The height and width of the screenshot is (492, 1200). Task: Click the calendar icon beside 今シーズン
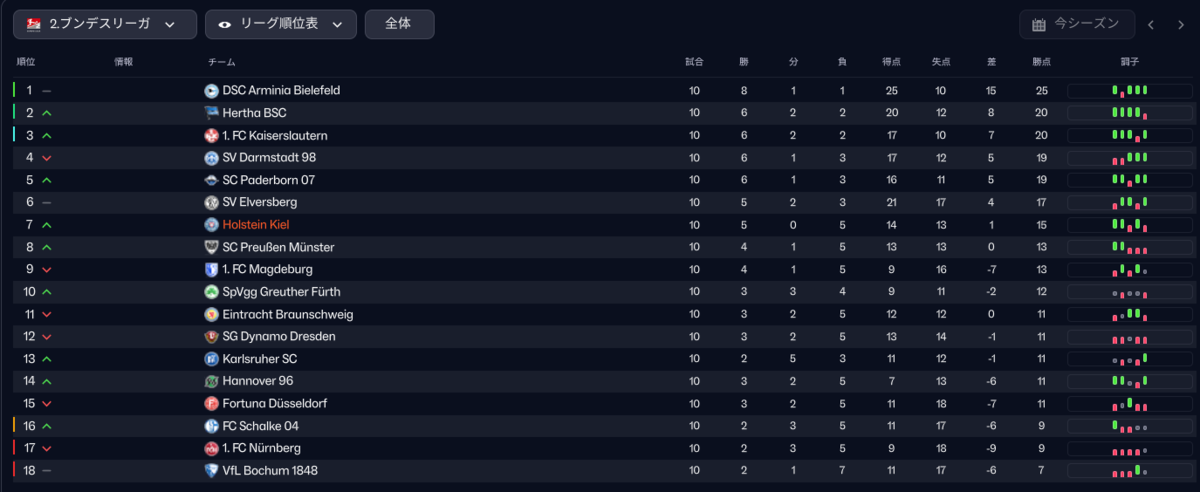[1039, 24]
